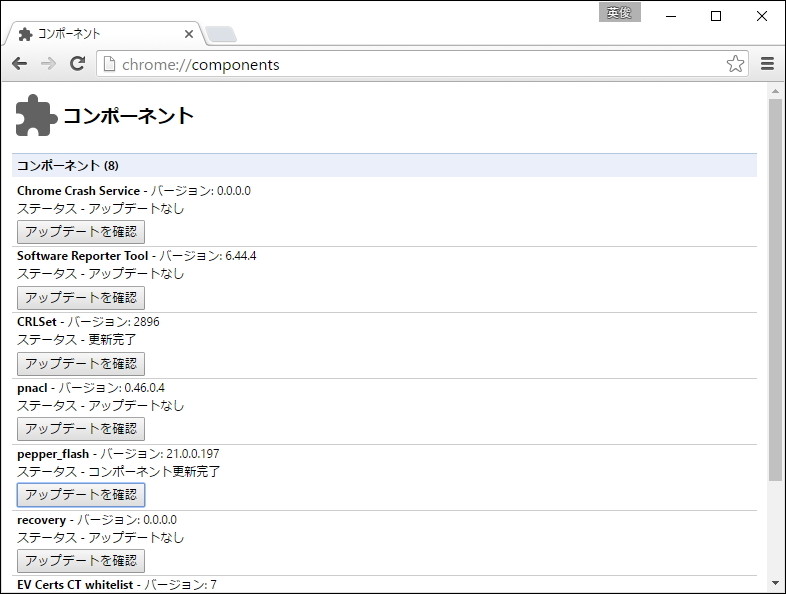
Task: Click pepper_flash status コンポーネント更新完了
Action: click(154, 472)
